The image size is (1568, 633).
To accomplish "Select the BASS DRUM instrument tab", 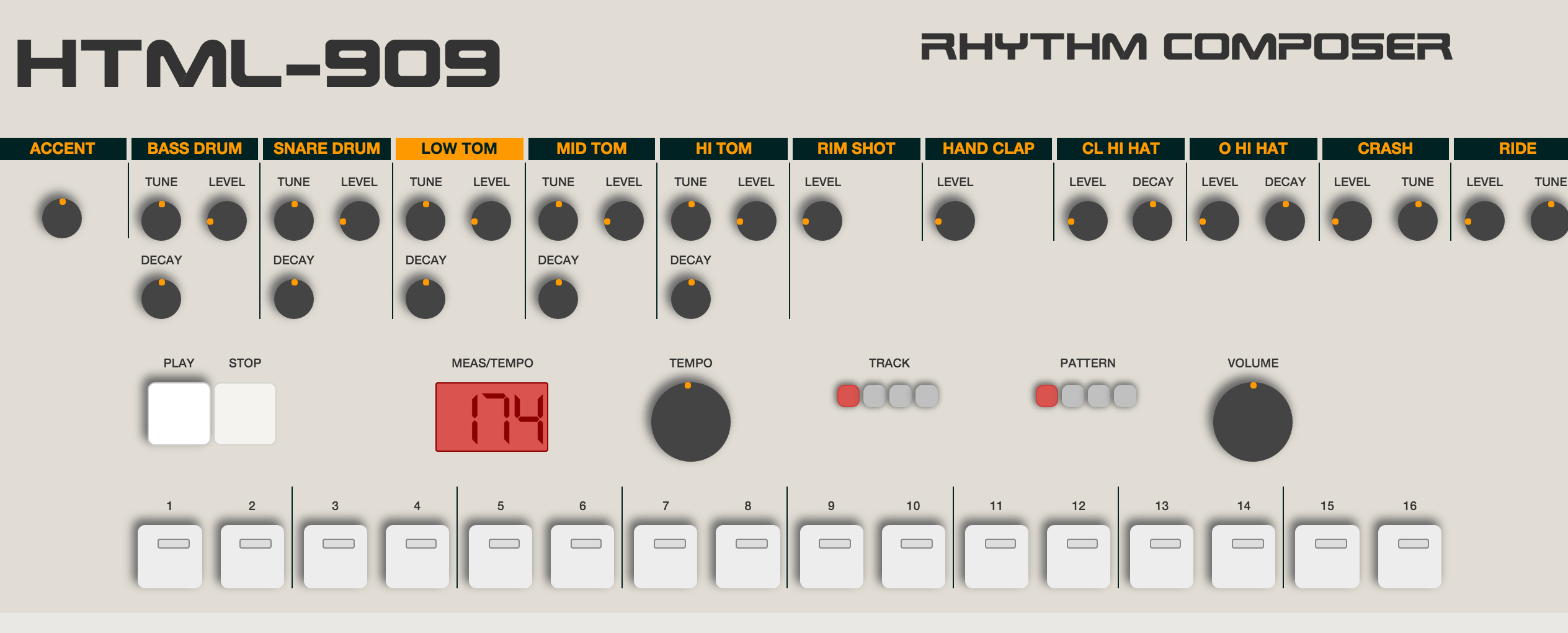I will pos(195,149).
